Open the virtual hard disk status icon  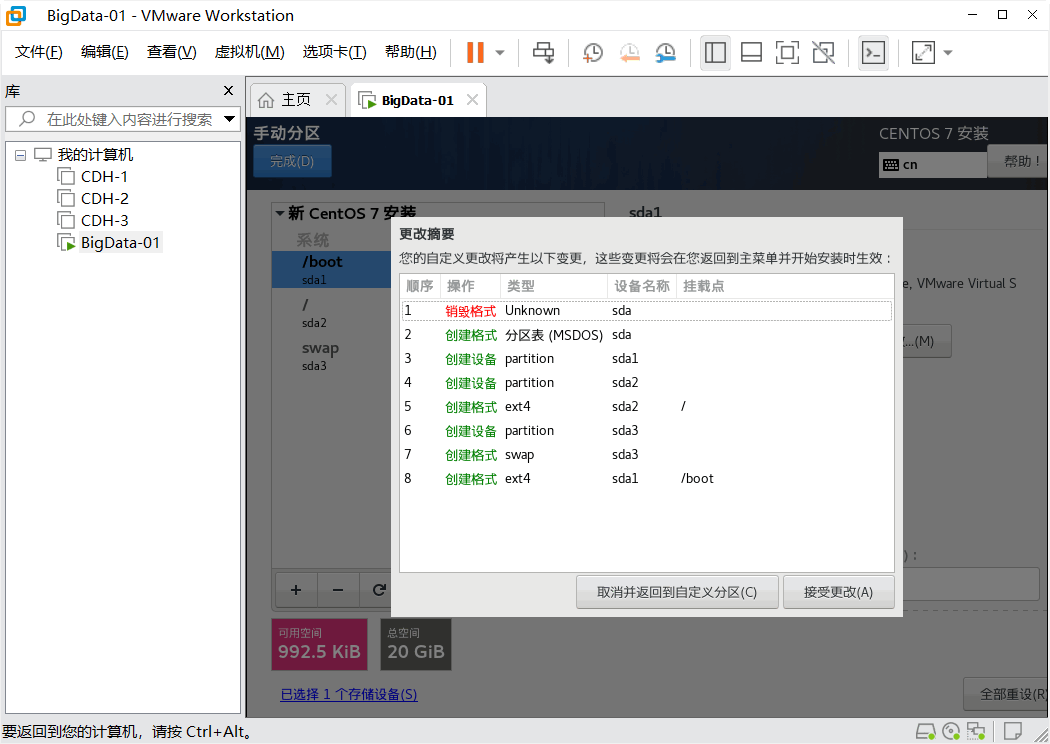pos(926,733)
